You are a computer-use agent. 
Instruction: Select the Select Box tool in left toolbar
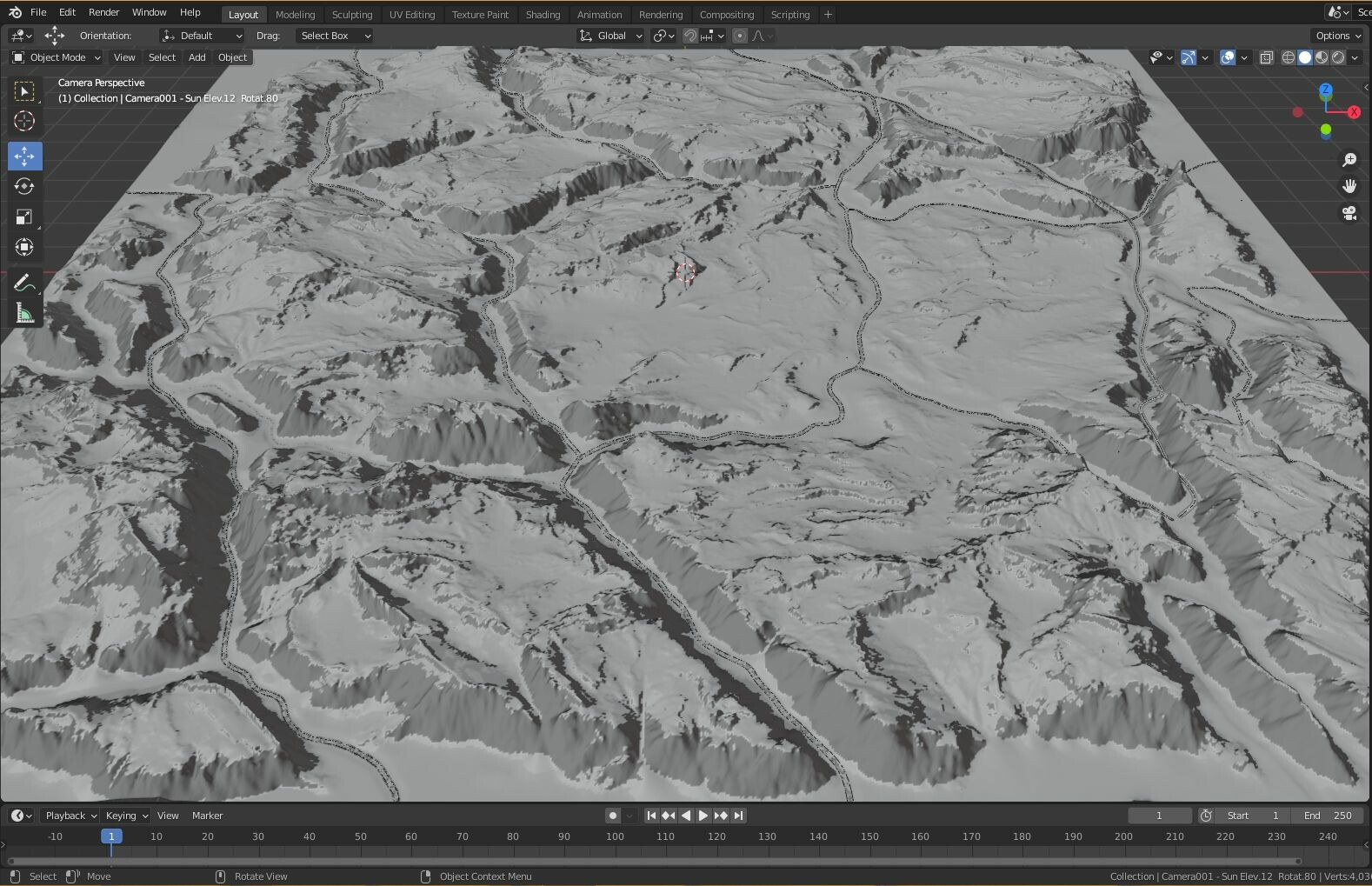24,91
